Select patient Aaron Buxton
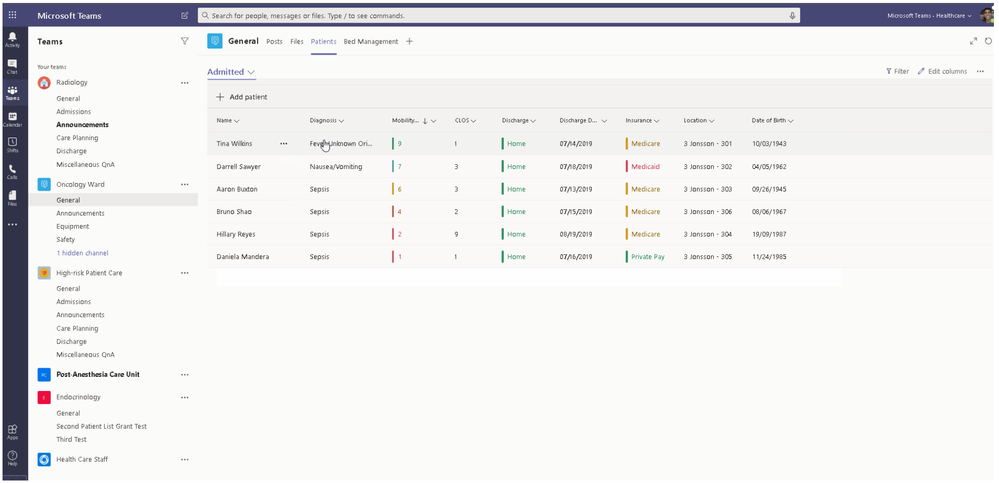 (x=236, y=189)
